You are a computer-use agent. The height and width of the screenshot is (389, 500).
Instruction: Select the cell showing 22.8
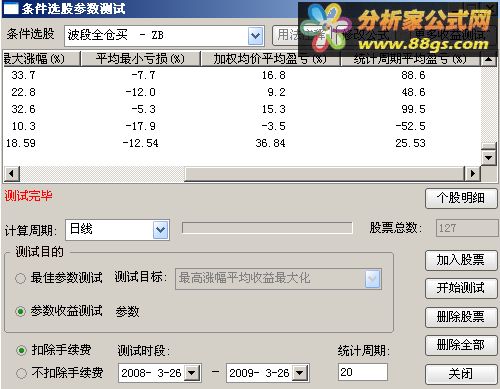coord(23,92)
